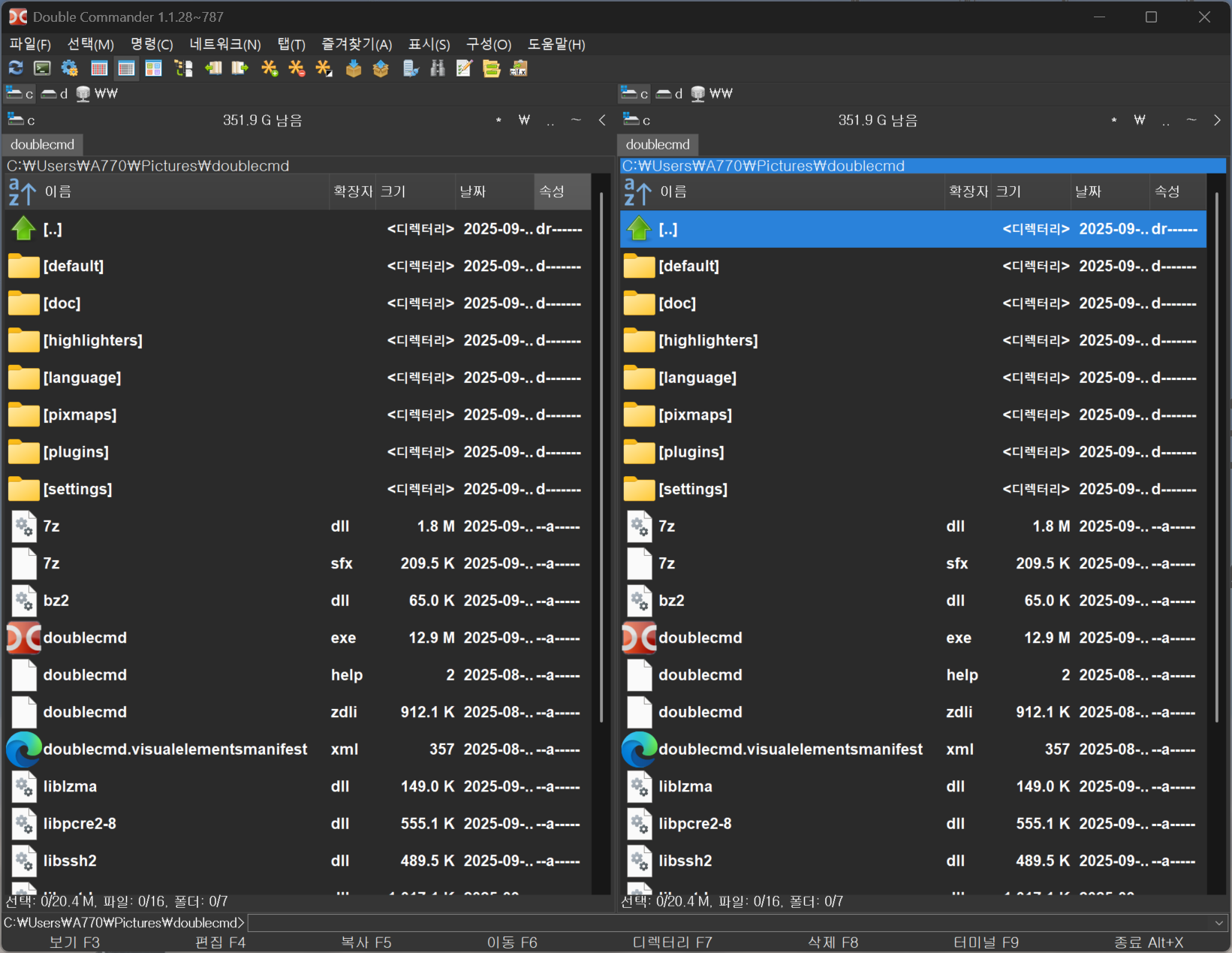This screenshot has width=1232, height=953.
Task: Select drive d in the right drive bar
Action: (670, 93)
